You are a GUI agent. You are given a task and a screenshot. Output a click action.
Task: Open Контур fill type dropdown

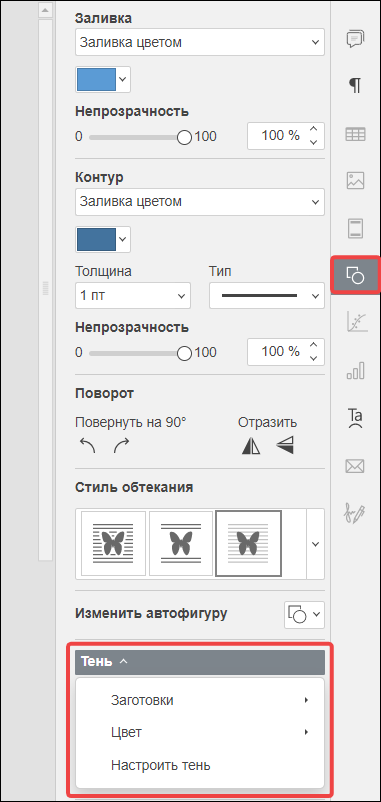click(200, 202)
